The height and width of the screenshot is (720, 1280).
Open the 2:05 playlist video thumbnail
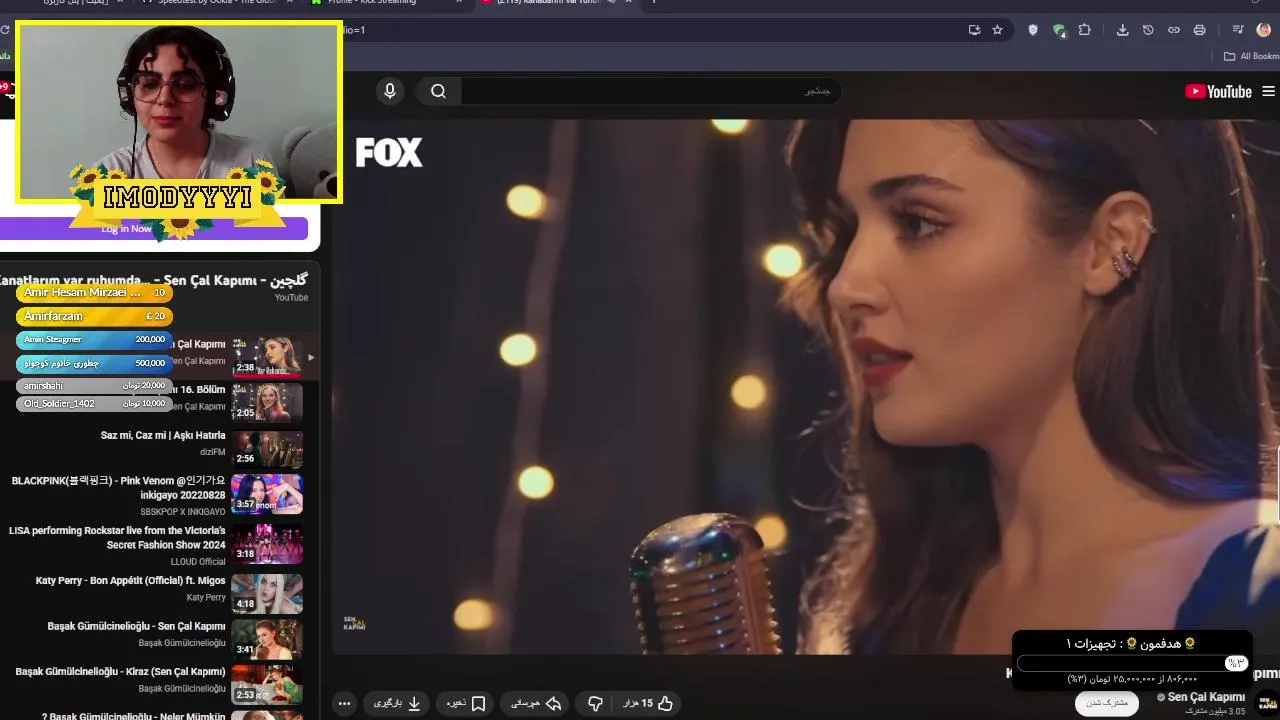tap(267, 403)
